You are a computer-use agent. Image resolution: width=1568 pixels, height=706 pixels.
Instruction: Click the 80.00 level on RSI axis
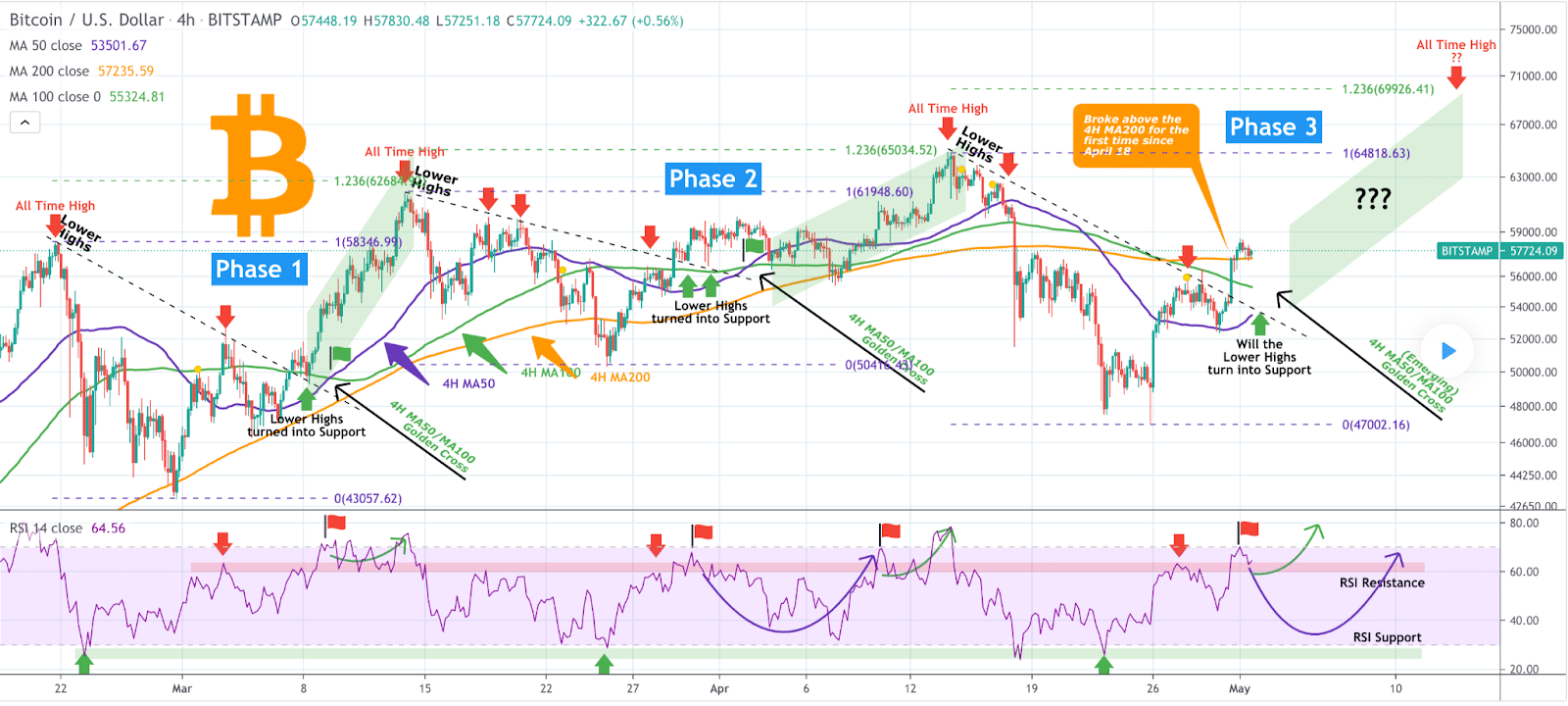[x=1524, y=524]
